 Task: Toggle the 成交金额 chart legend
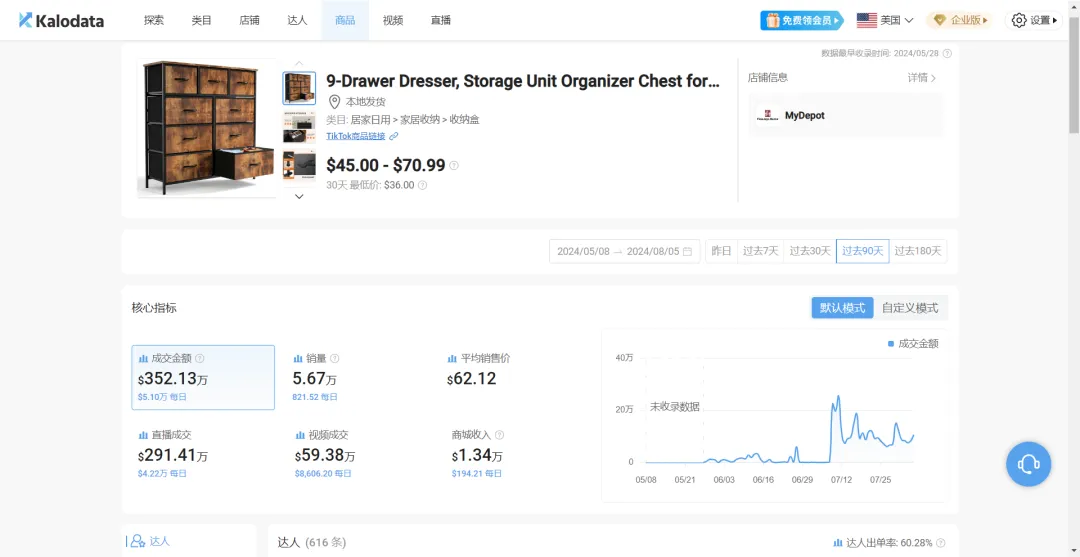913,344
